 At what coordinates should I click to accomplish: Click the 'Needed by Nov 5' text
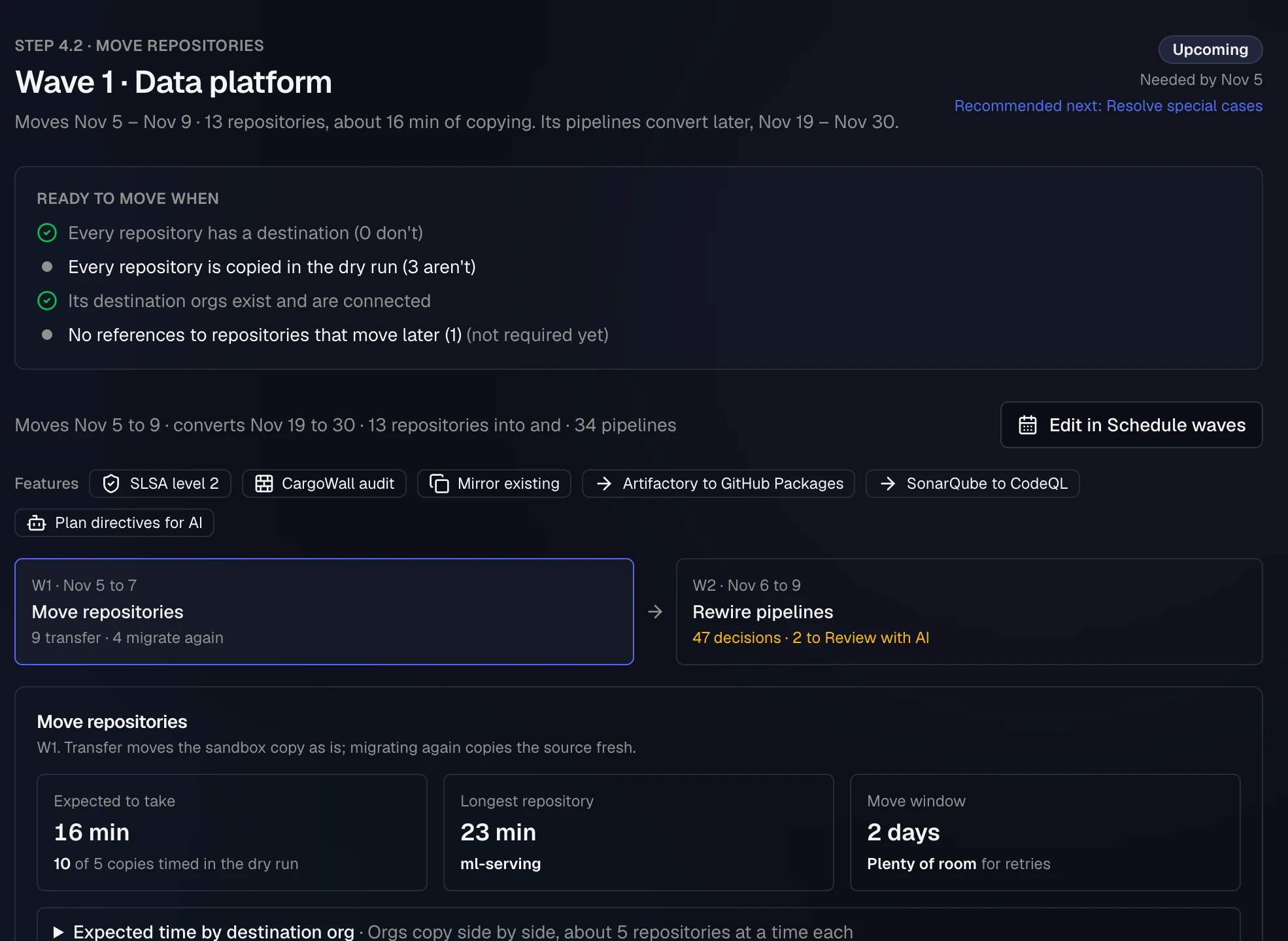pyautogui.click(x=1201, y=80)
